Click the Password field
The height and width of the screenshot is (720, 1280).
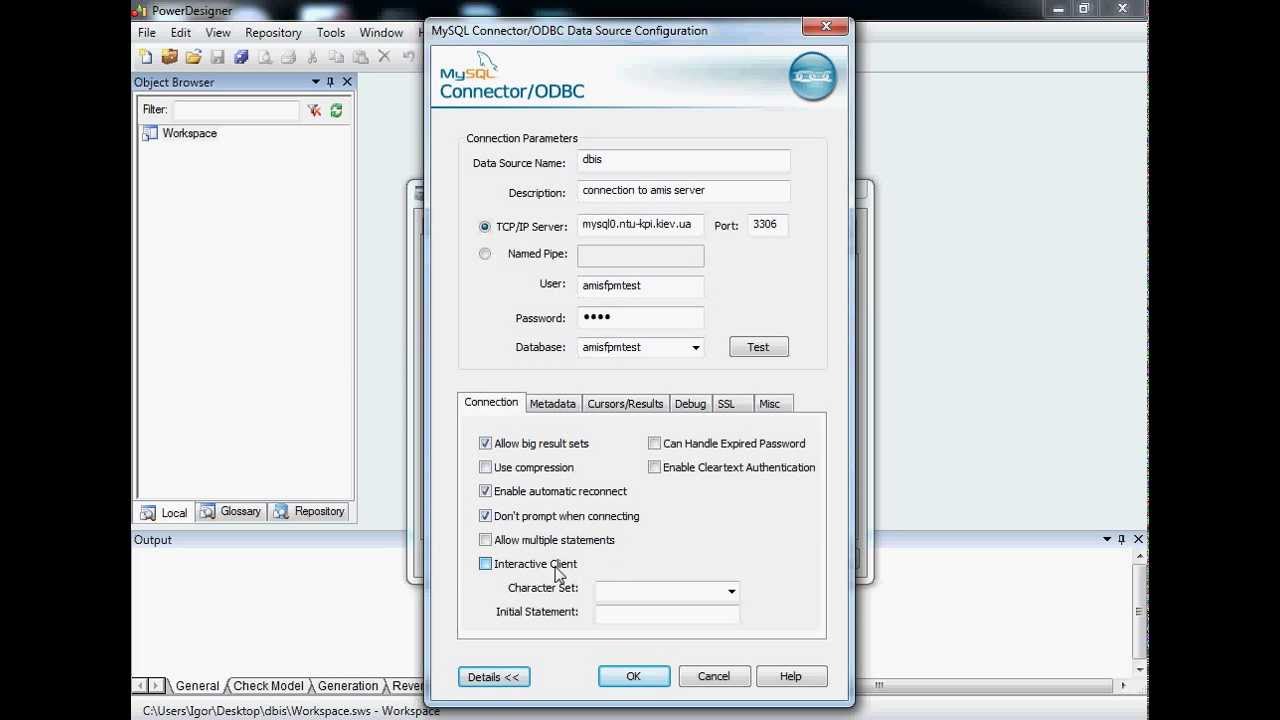[640, 317]
